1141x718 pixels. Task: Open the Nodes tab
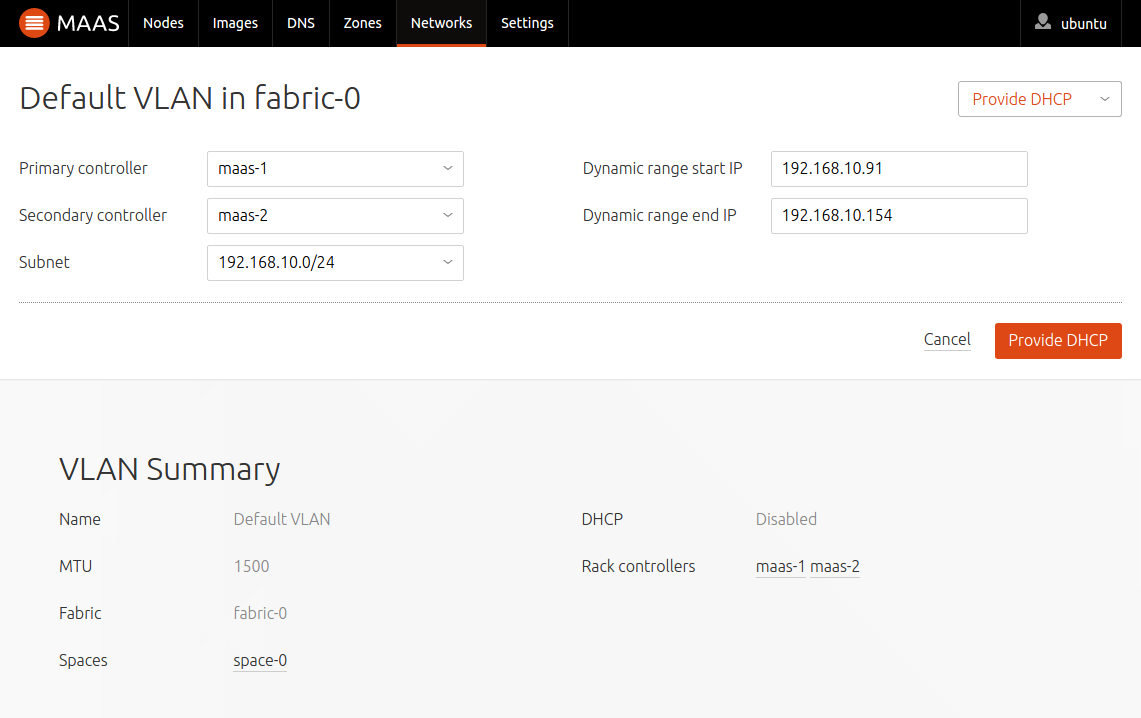(x=163, y=23)
